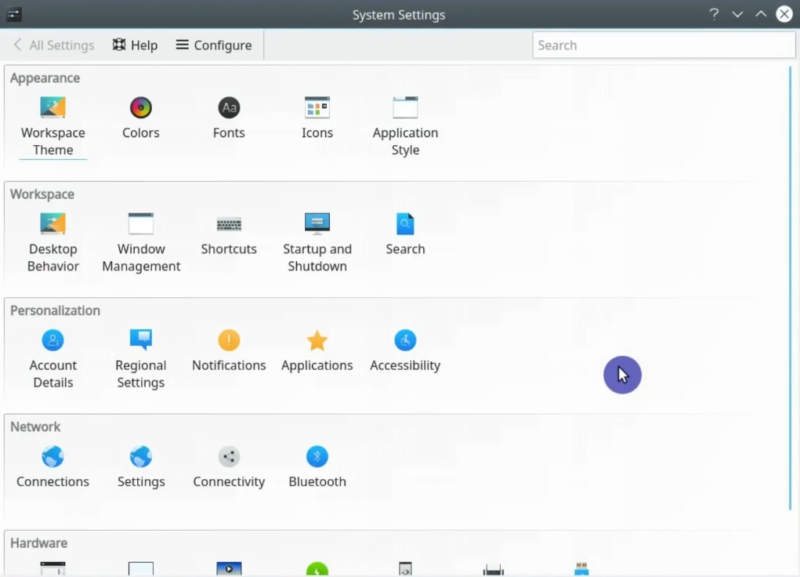Open the Icons appearance module
The width and height of the screenshot is (800, 577).
pos(317,118)
